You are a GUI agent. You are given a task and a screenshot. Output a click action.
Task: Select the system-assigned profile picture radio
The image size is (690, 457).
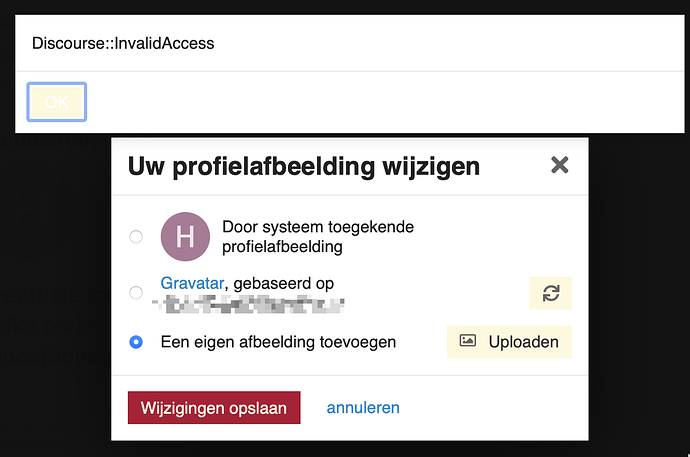pos(136,237)
